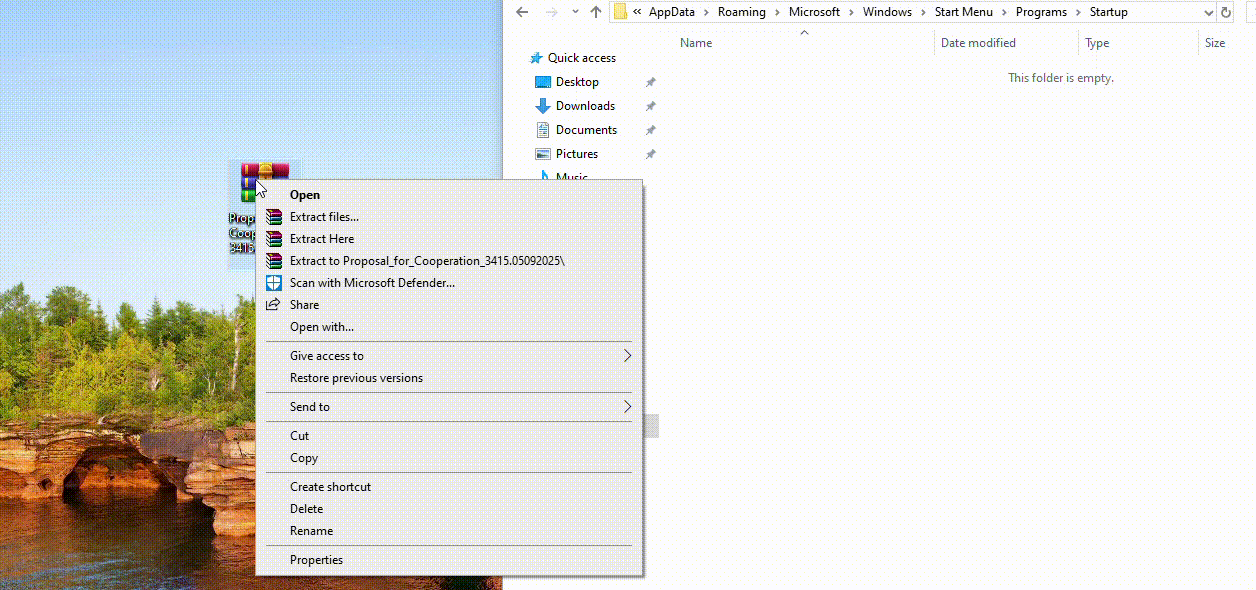The height and width of the screenshot is (590, 1256).
Task: Click WinRAR icon next to Extract files
Action: [x=273, y=217]
